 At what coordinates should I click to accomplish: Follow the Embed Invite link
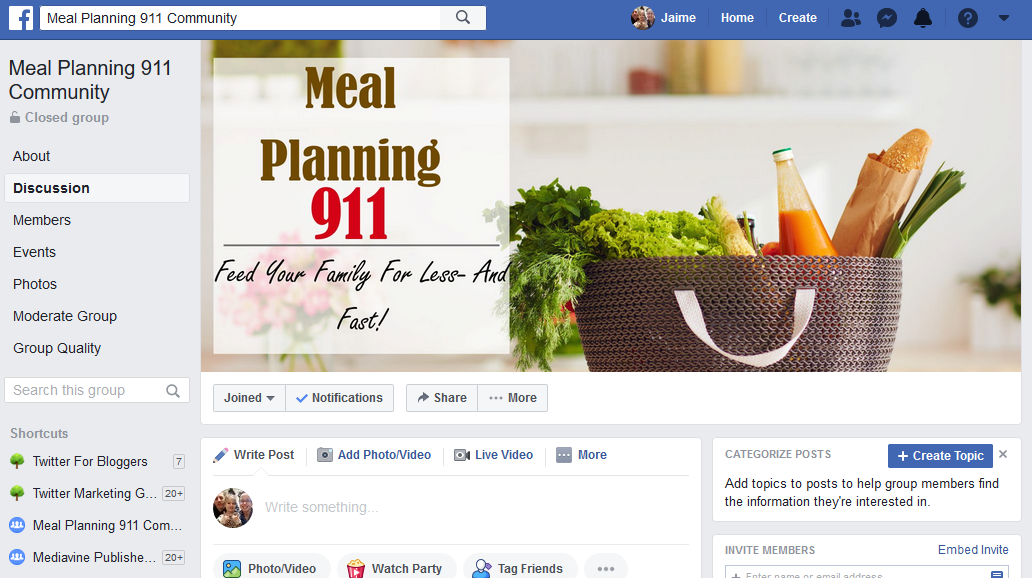pos(973,550)
